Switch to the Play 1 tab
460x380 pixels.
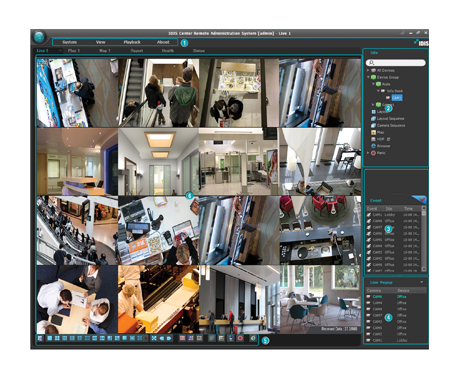[x=74, y=51]
